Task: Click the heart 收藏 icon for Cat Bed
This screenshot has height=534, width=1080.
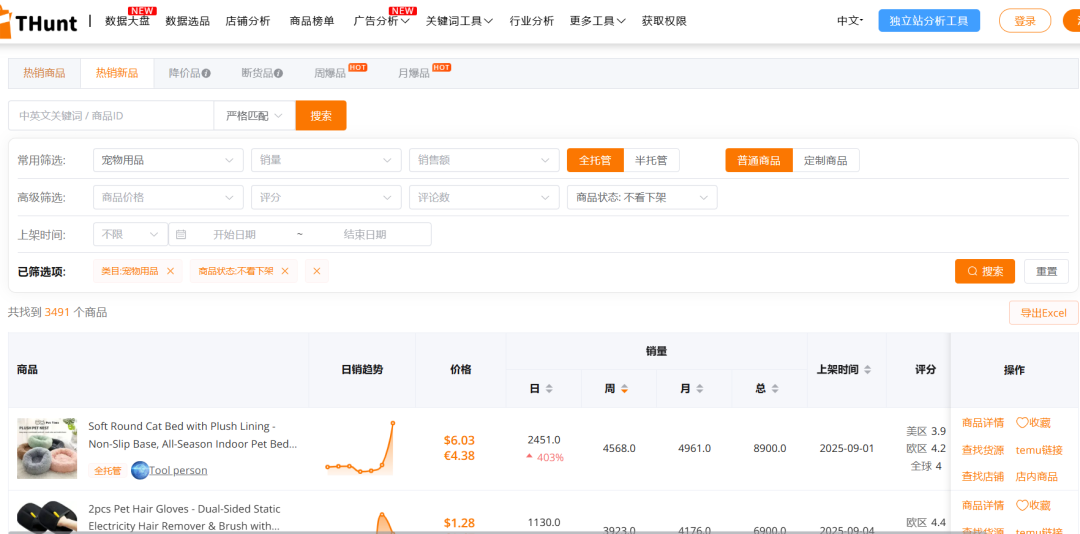Action: (x=1022, y=423)
